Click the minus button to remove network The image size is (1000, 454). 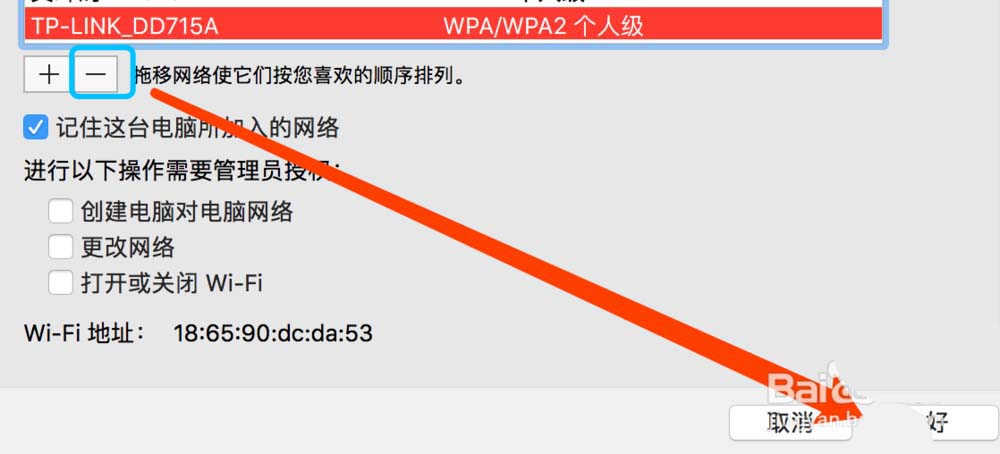(96, 75)
